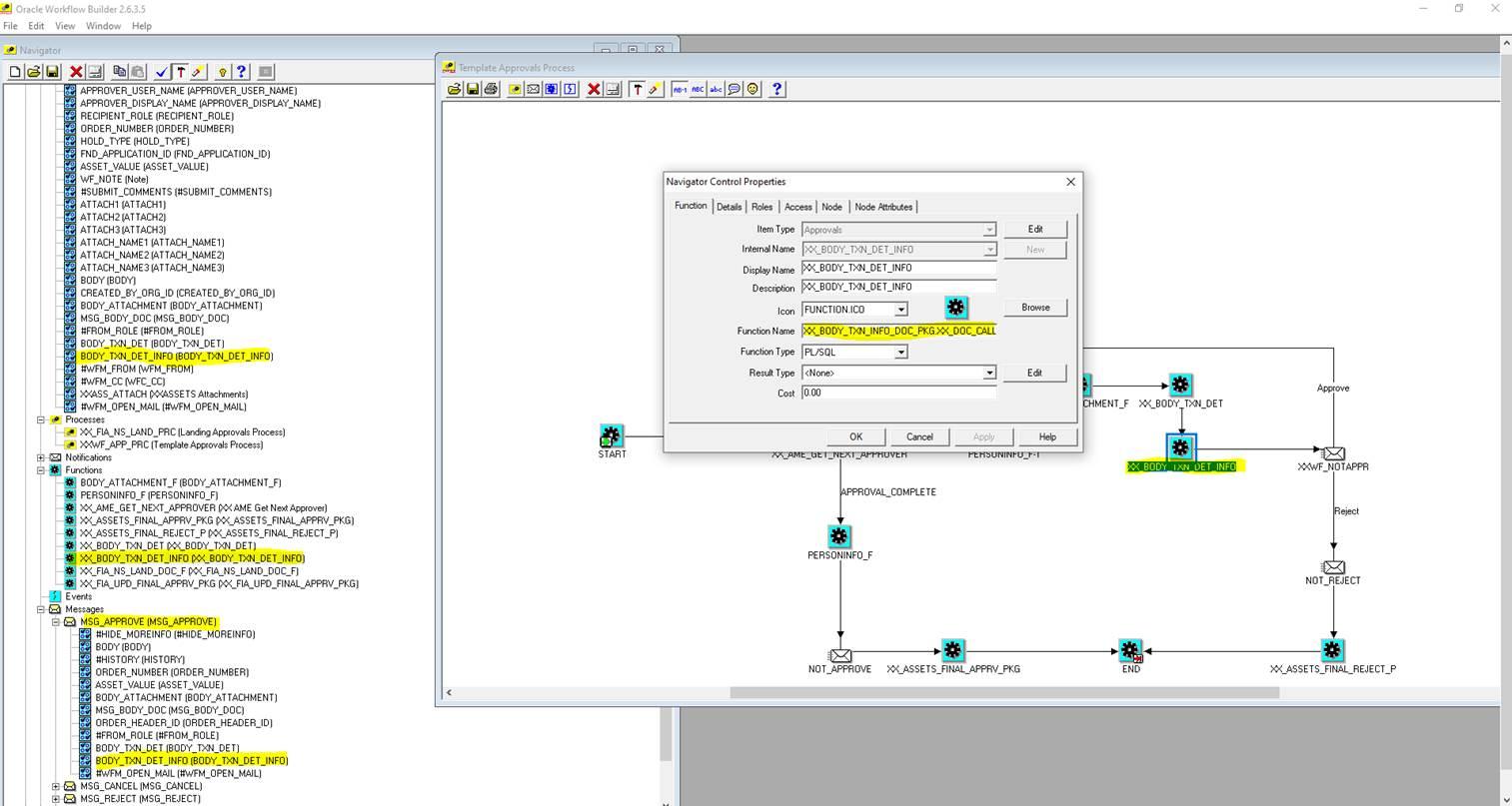The image size is (1512, 806).
Task: Click the Function Name input field
Action: (x=898, y=331)
